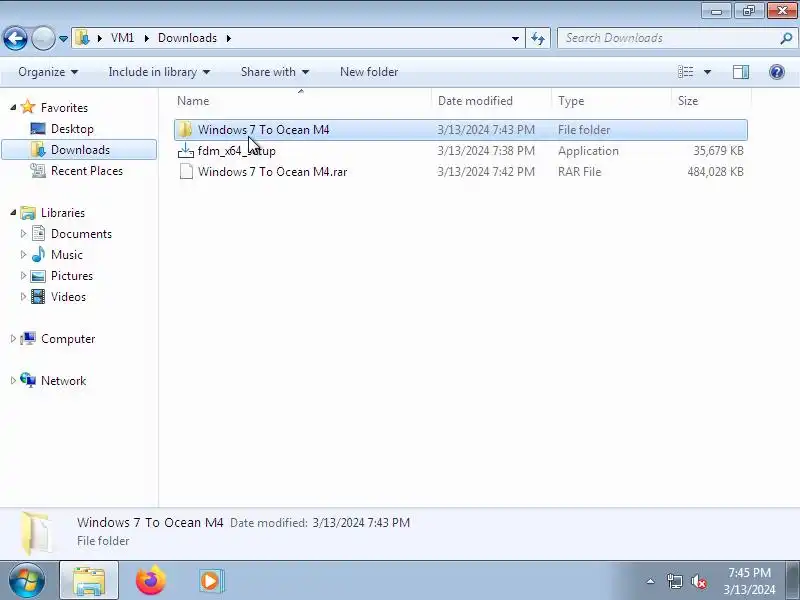Click the 35,679 KB size cell
The height and width of the screenshot is (600, 800).
pyautogui.click(x=718, y=151)
